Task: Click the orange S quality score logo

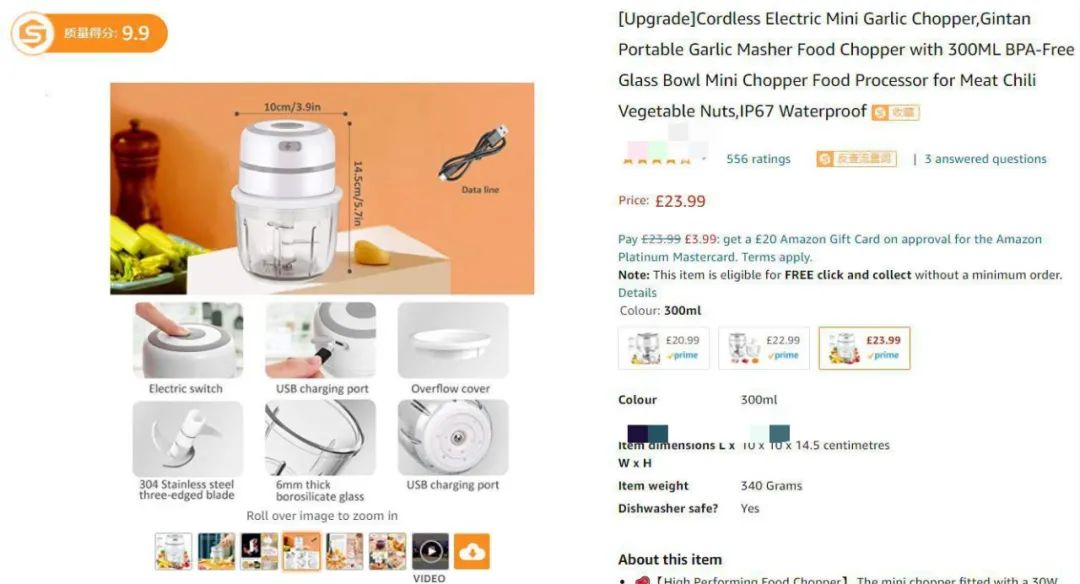Action: click(x=32, y=33)
